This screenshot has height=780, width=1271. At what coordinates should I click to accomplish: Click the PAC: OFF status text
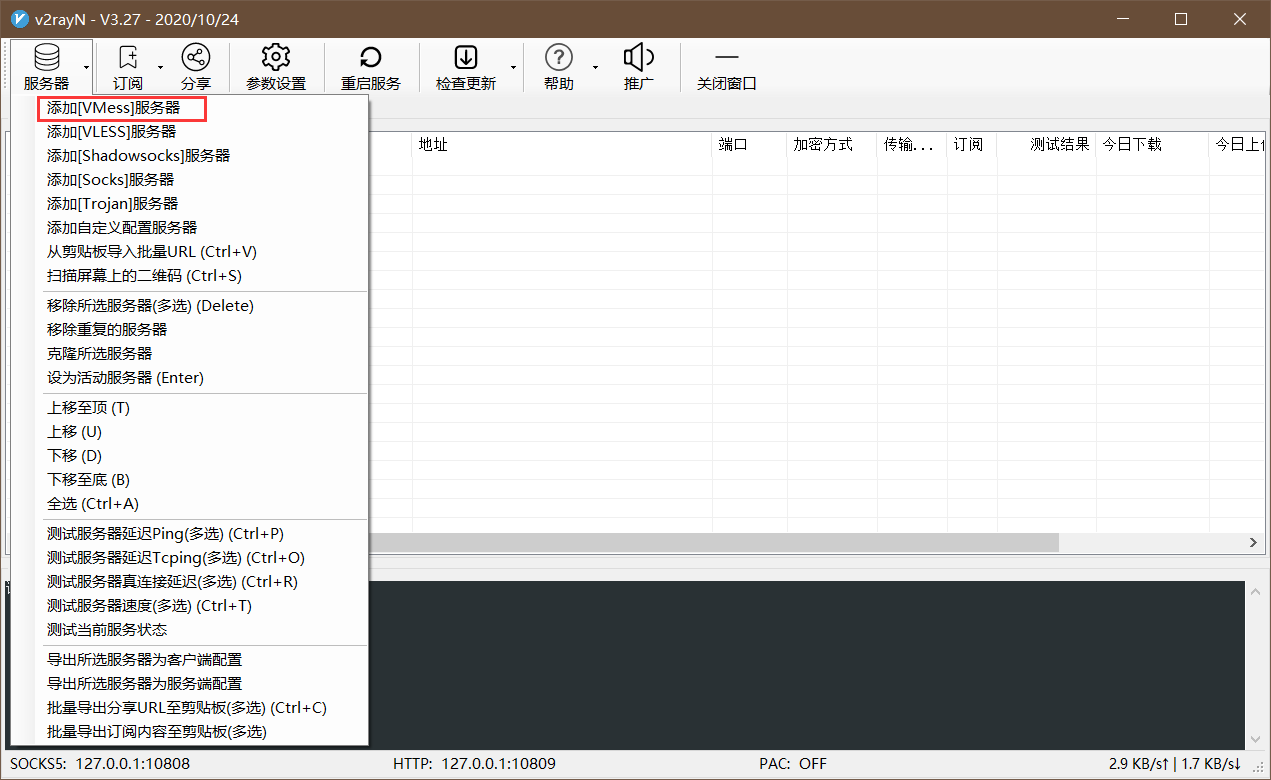793,764
